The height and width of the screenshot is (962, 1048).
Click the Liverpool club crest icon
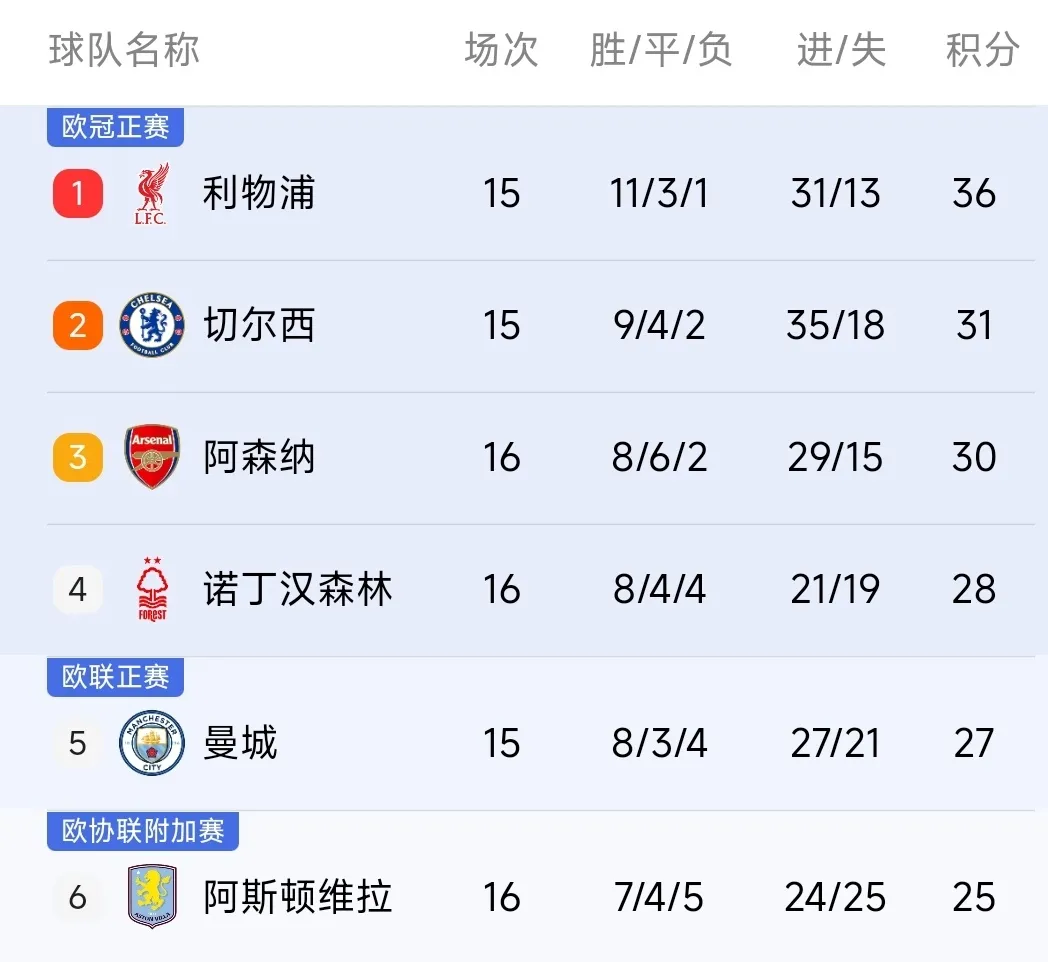152,194
